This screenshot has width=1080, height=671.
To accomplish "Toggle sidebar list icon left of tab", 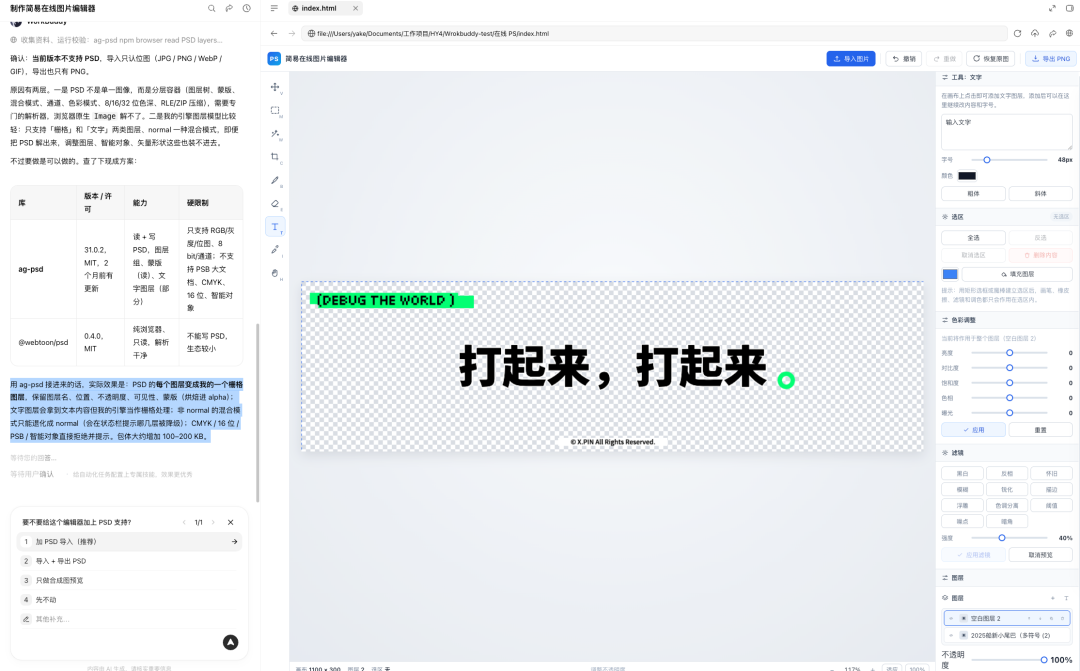I will coord(274,8).
